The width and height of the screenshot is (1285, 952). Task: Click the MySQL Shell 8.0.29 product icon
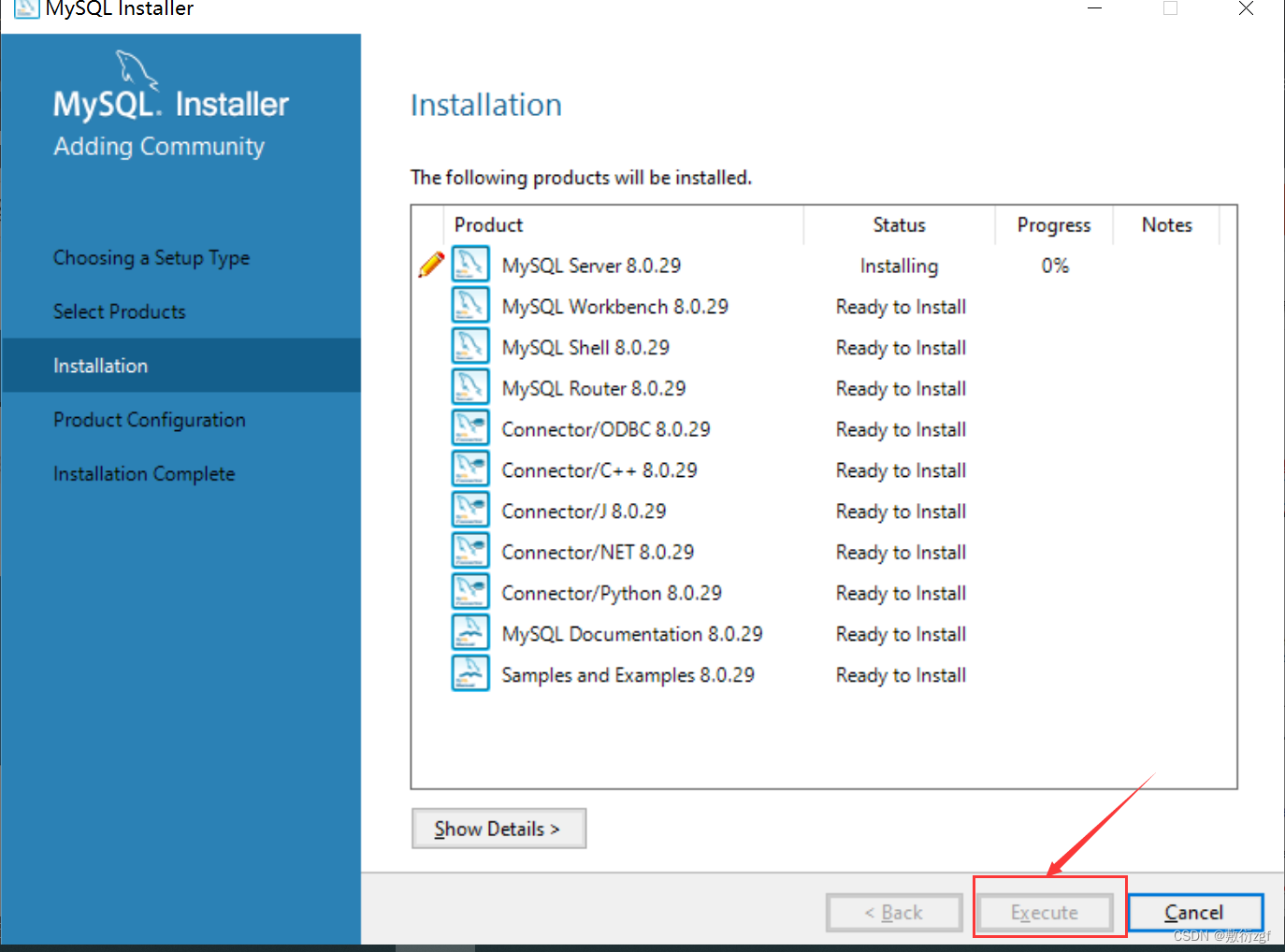click(470, 347)
